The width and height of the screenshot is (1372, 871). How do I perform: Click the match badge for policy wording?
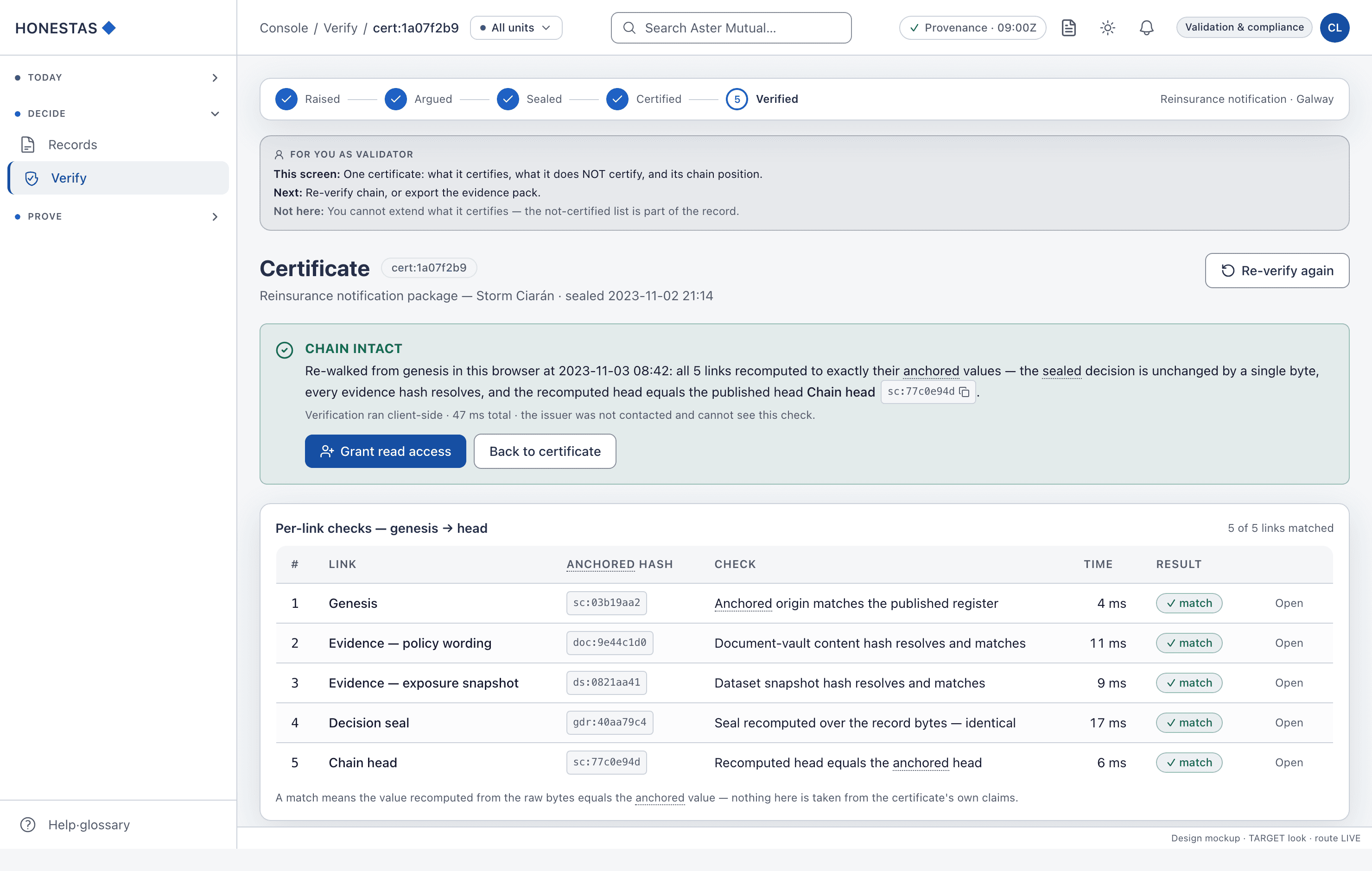click(x=1188, y=643)
